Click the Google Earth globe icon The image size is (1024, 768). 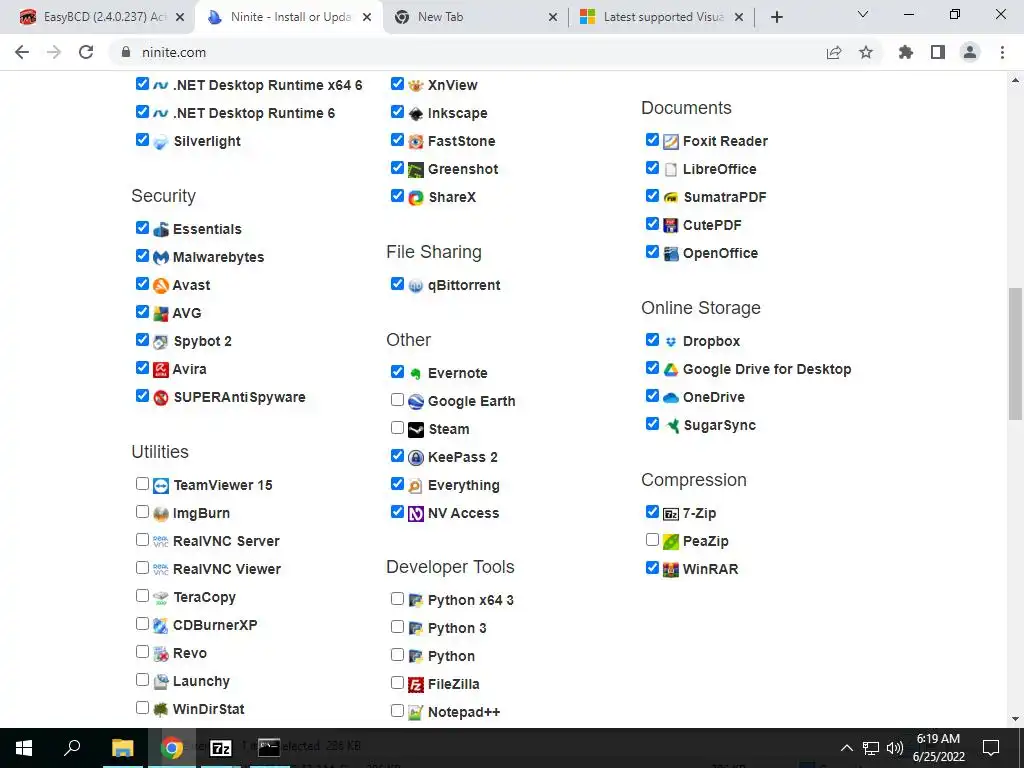(x=415, y=402)
